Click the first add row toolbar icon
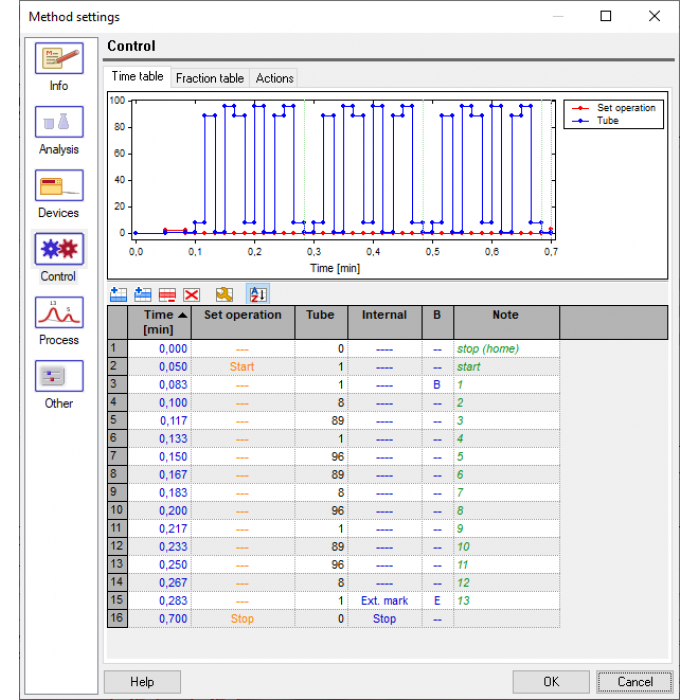The width and height of the screenshot is (700, 700). point(119,294)
